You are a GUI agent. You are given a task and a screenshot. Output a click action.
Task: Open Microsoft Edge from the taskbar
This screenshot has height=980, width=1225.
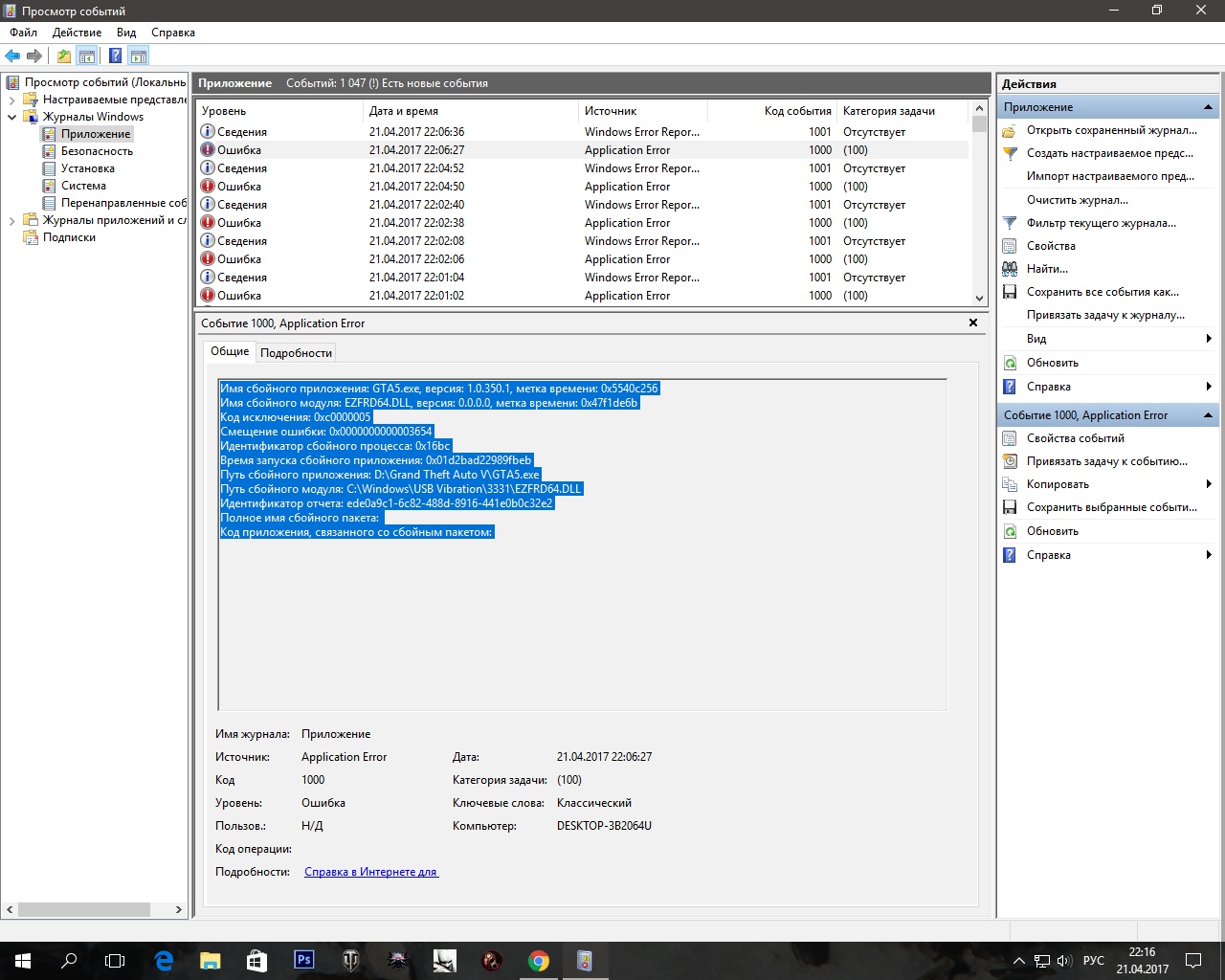point(164,960)
